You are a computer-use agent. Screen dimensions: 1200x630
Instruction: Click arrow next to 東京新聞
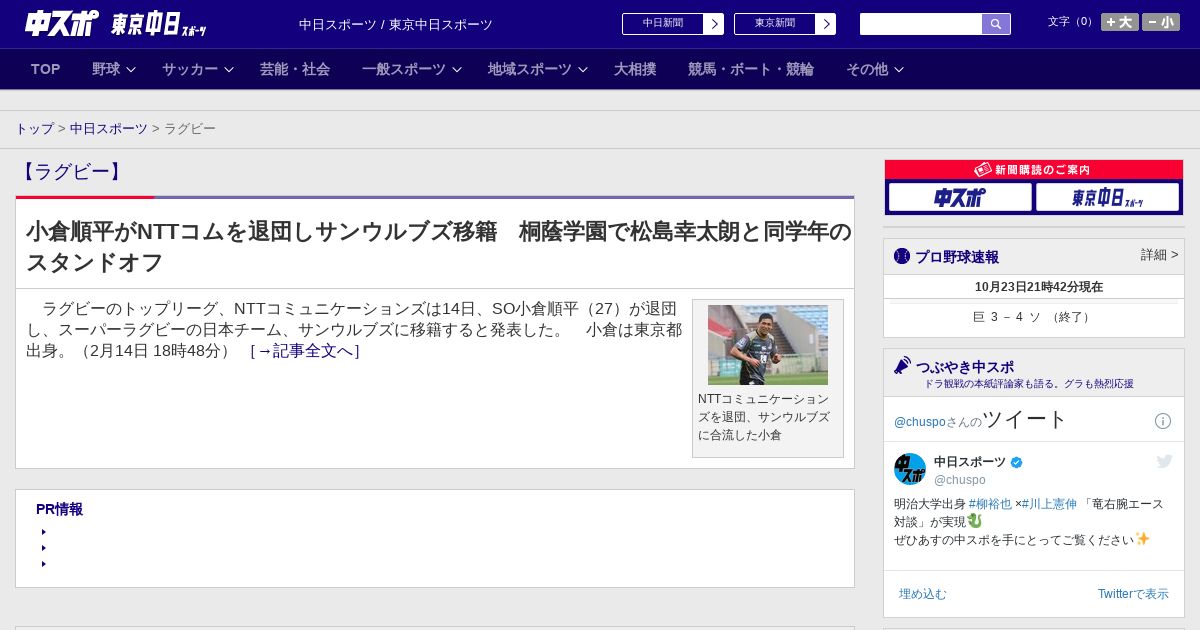(826, 24)
